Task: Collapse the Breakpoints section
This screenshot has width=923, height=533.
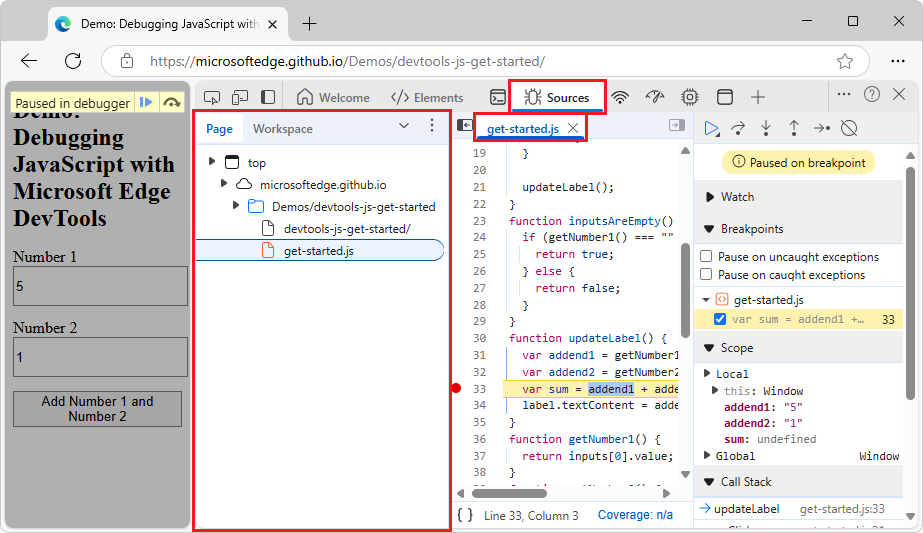Action: point(709,229)
